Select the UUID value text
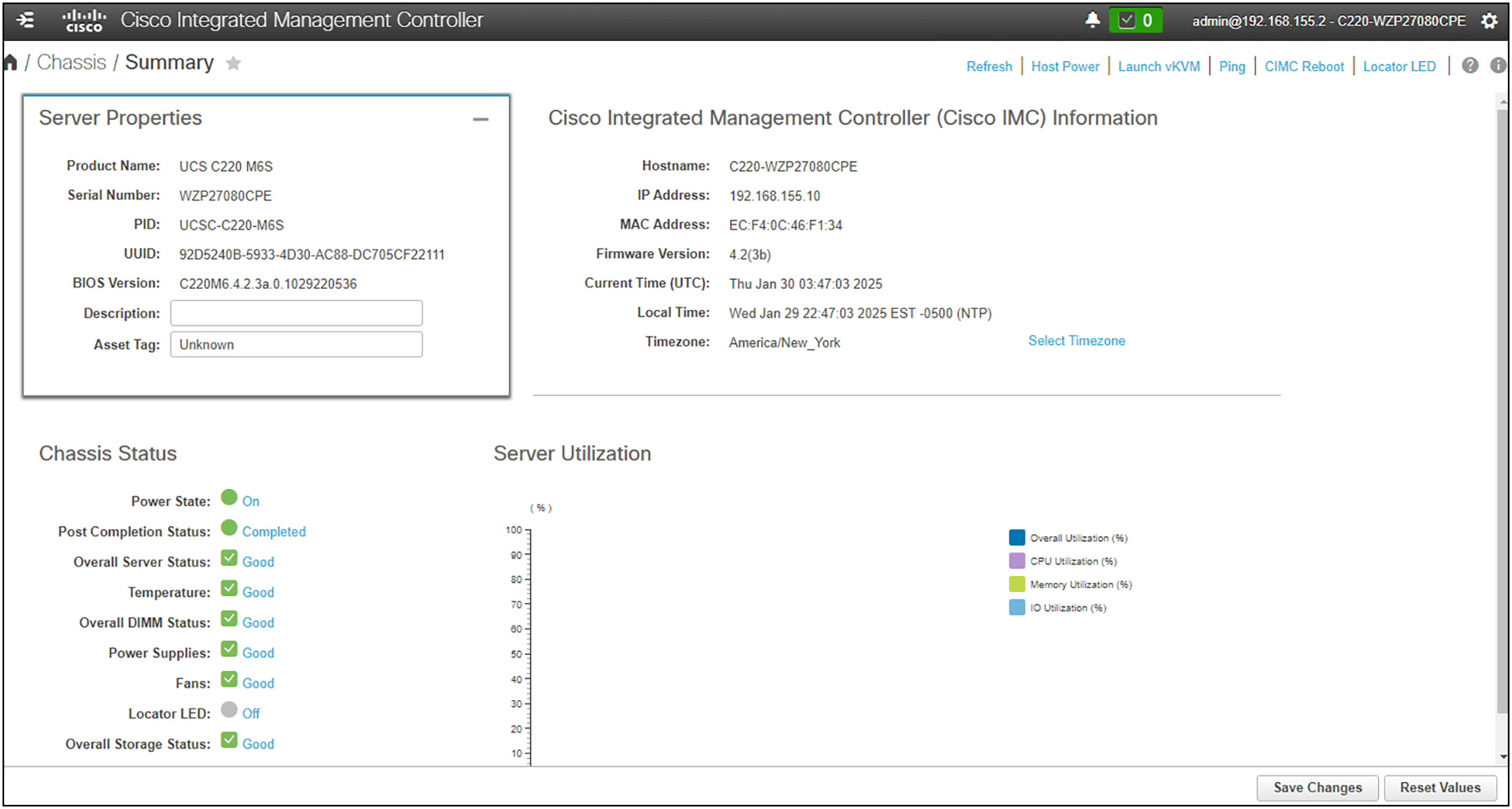 click(311, 255)
